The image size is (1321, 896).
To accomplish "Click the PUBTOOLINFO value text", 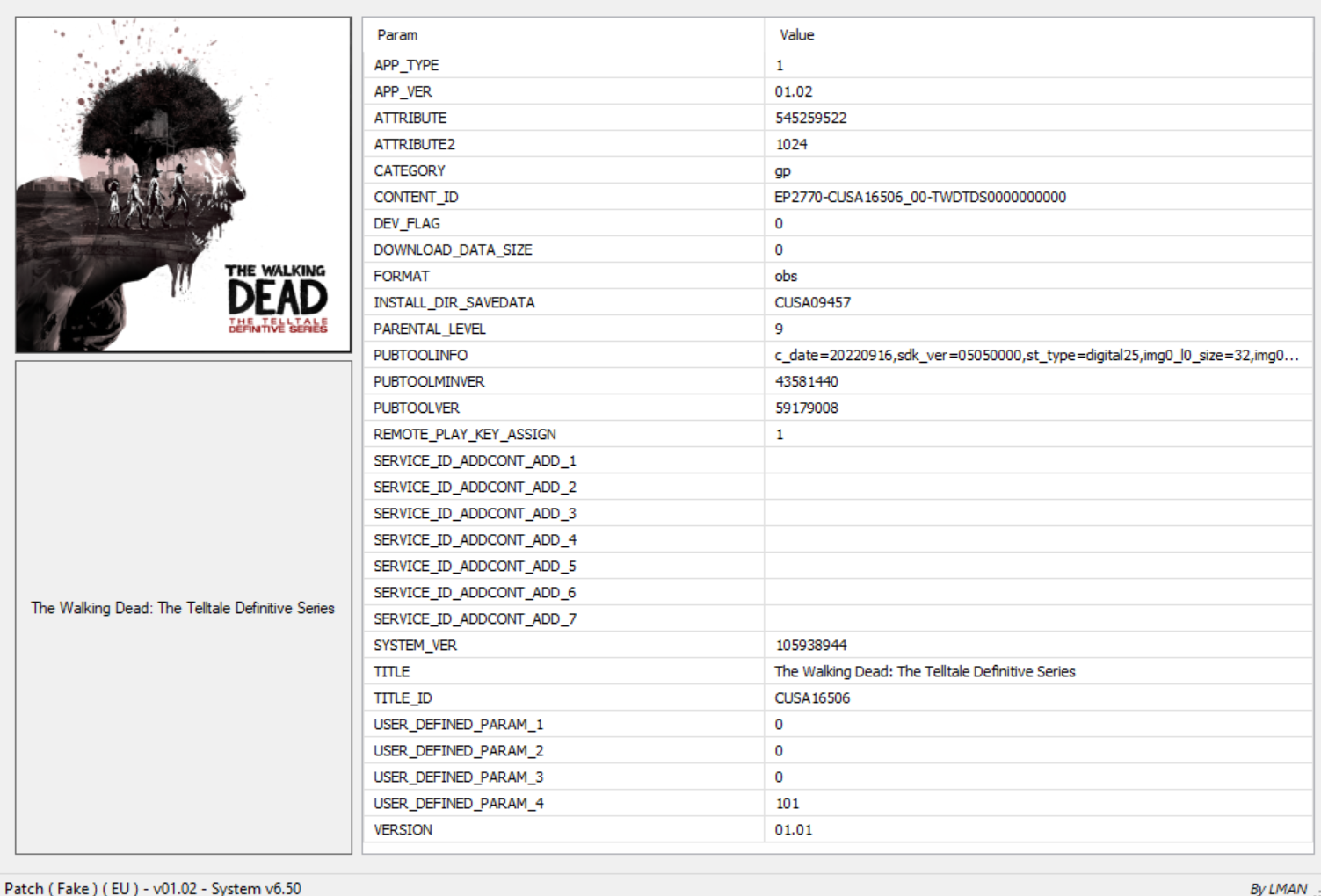I will click(x=1035, y=355).
